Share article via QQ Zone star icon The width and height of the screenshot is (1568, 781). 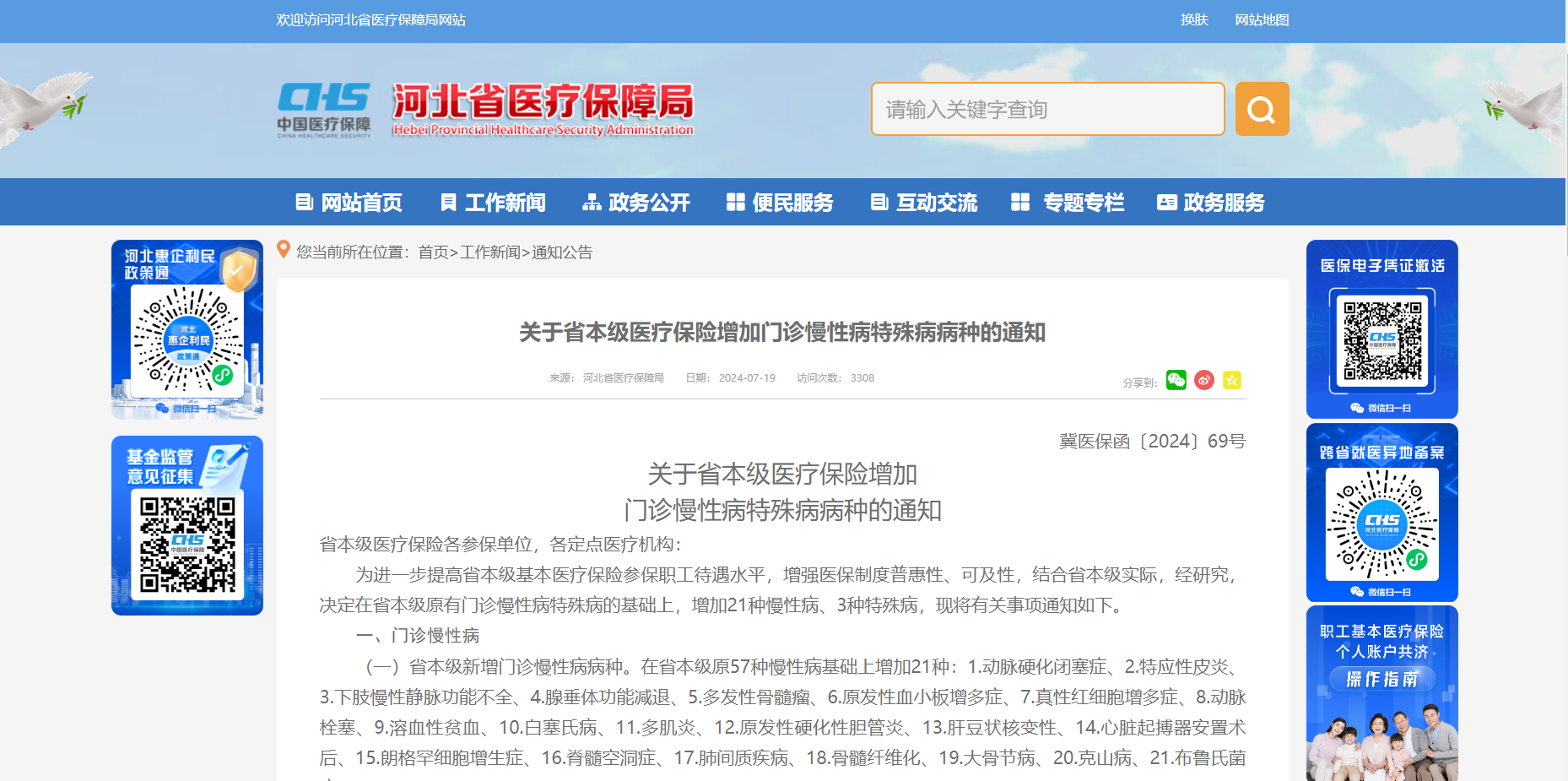[1232, 380]
